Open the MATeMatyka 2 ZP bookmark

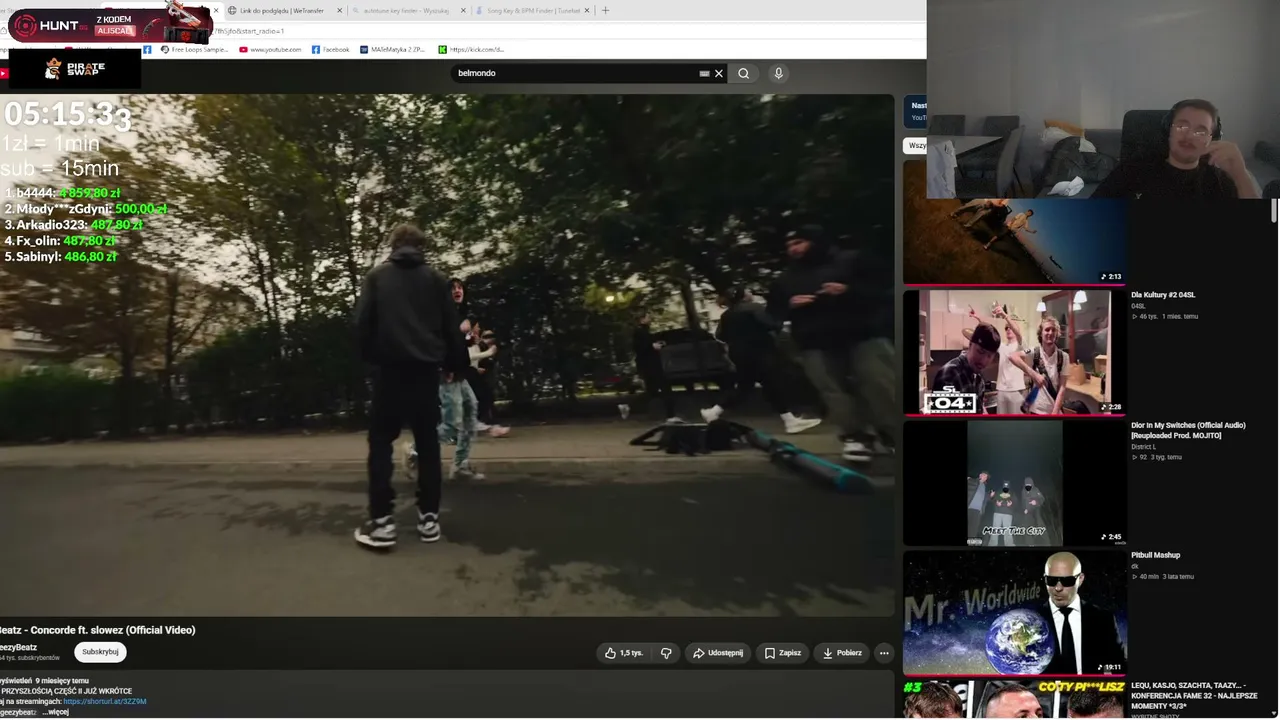(392, 49)
